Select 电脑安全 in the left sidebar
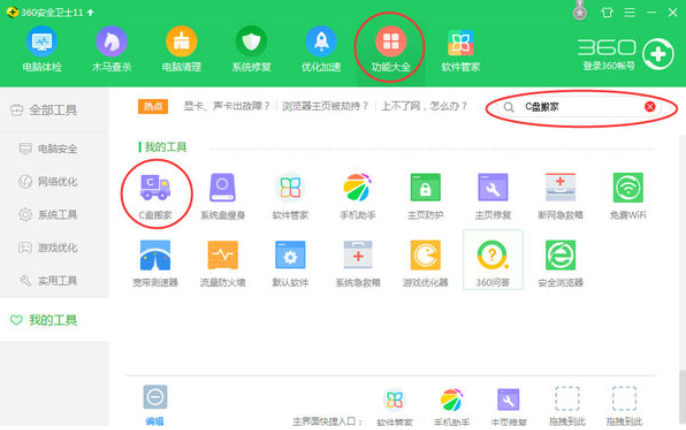 coord(55,149)
